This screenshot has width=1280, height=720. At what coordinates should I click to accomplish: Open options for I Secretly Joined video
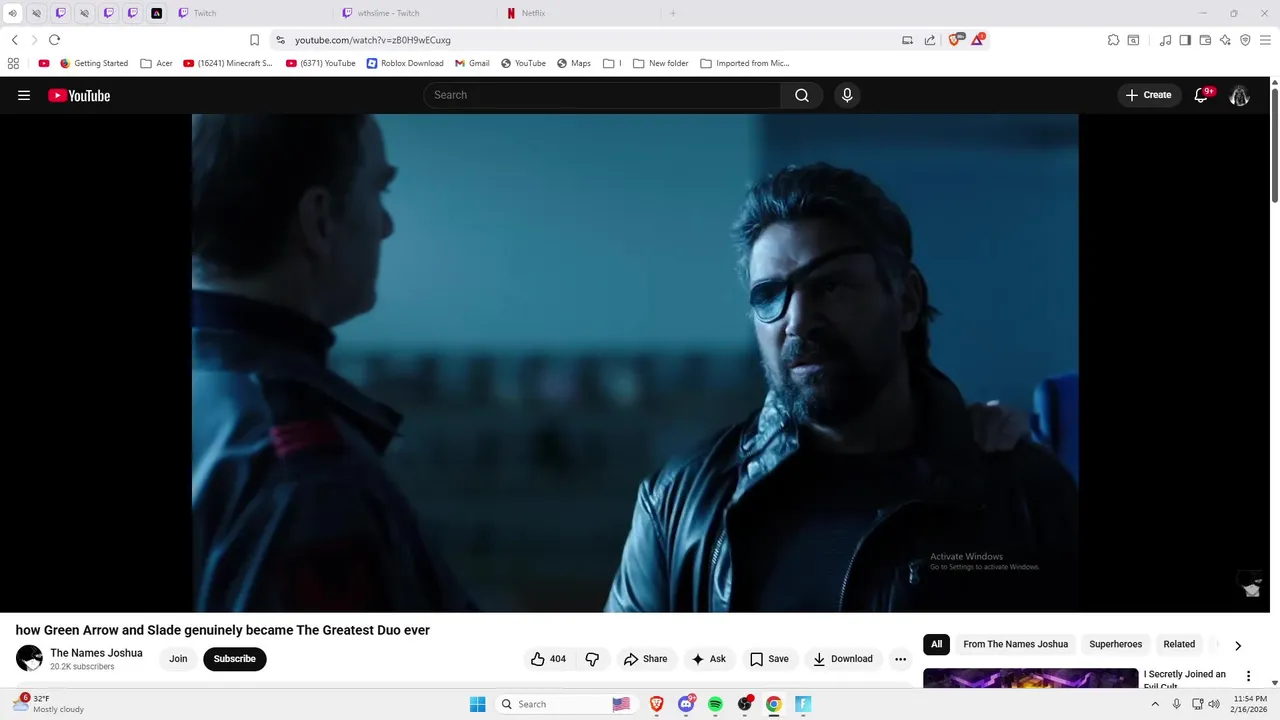point(1248,677)
